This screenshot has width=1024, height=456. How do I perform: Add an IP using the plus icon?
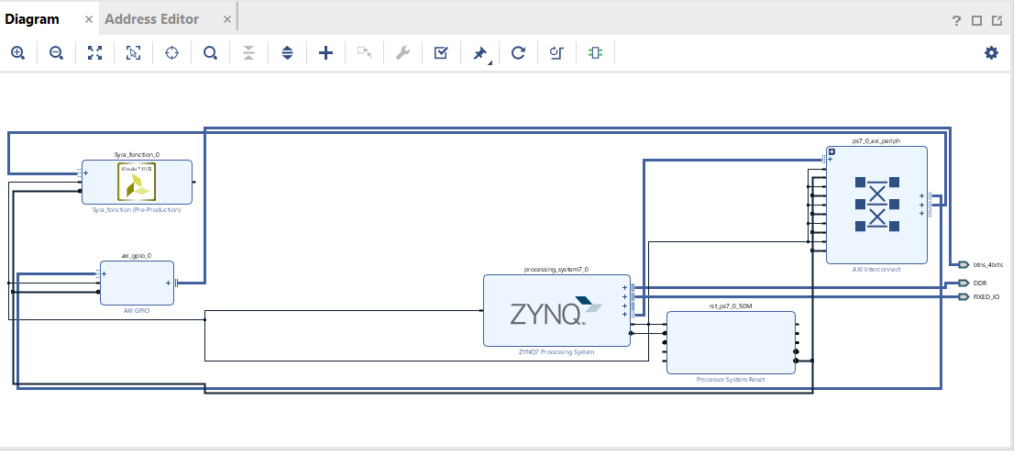325,53
